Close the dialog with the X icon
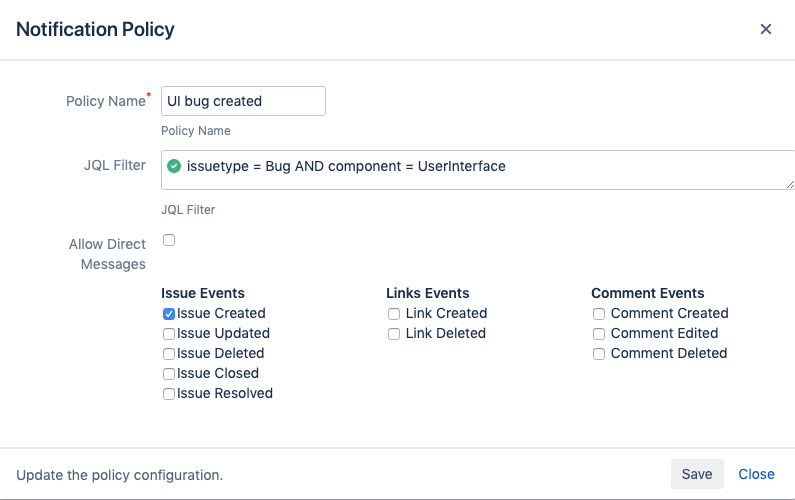Image resolution: width=795 pixels, height=500 pixels. [766, 29]
